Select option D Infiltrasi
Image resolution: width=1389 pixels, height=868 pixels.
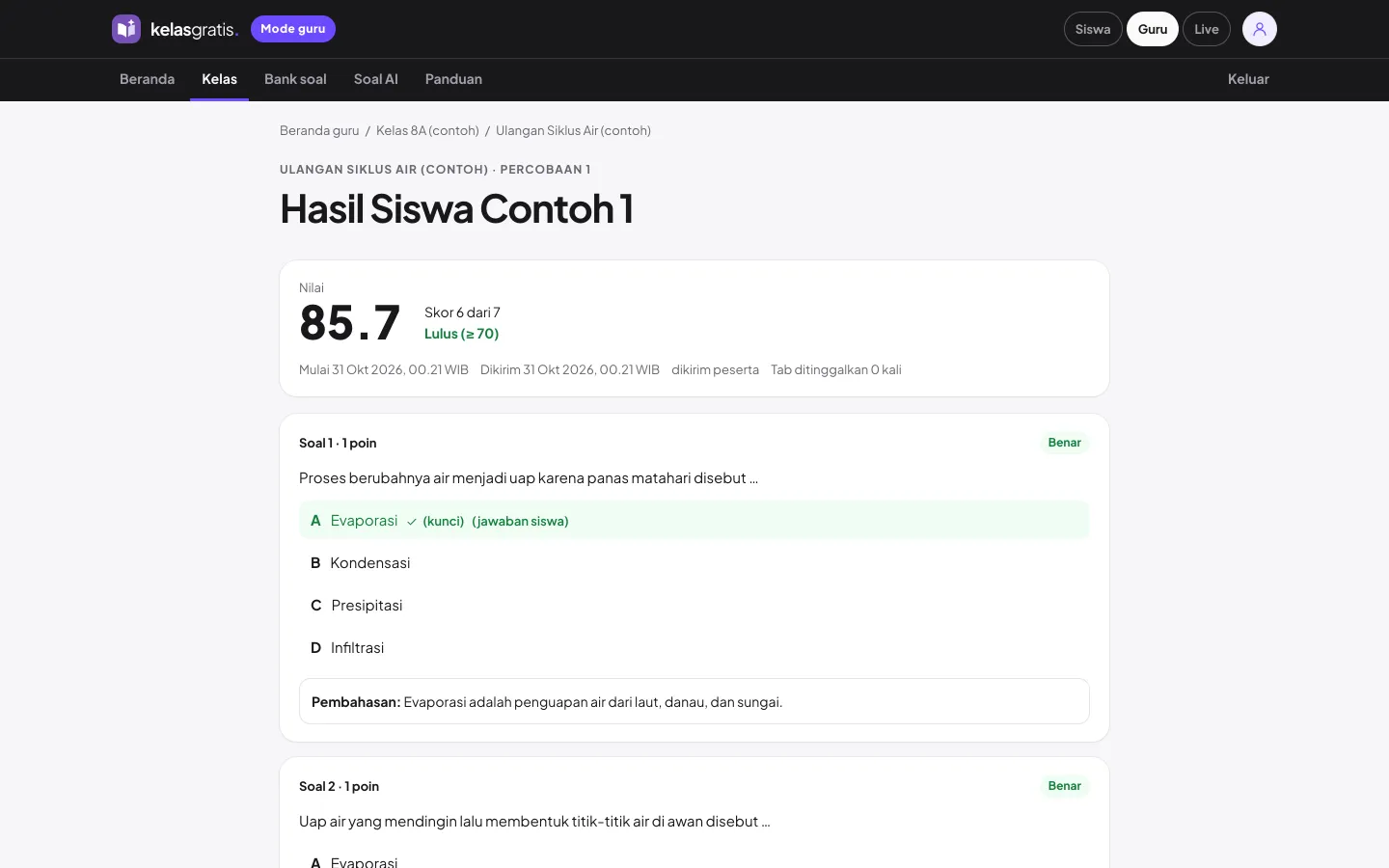tap(694, 648)
